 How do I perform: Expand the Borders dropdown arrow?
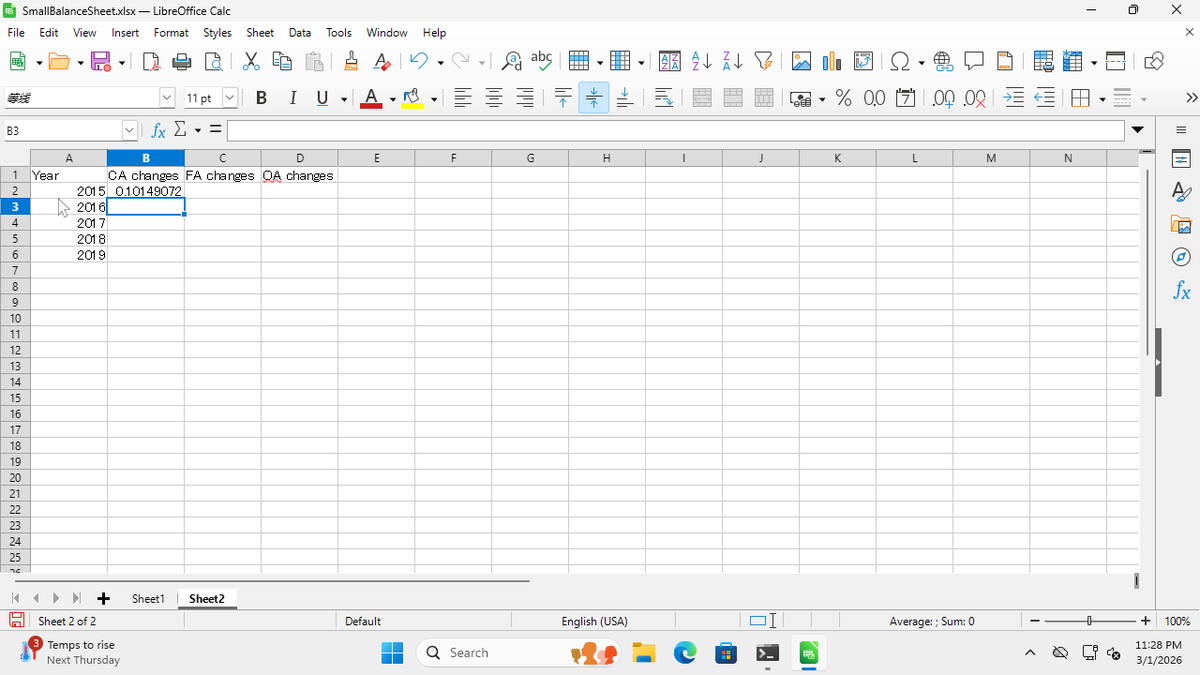1103,98
